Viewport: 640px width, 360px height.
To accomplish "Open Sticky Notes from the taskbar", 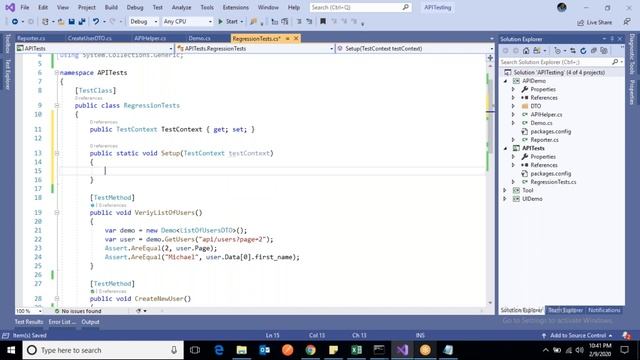I will click(333, 350).
